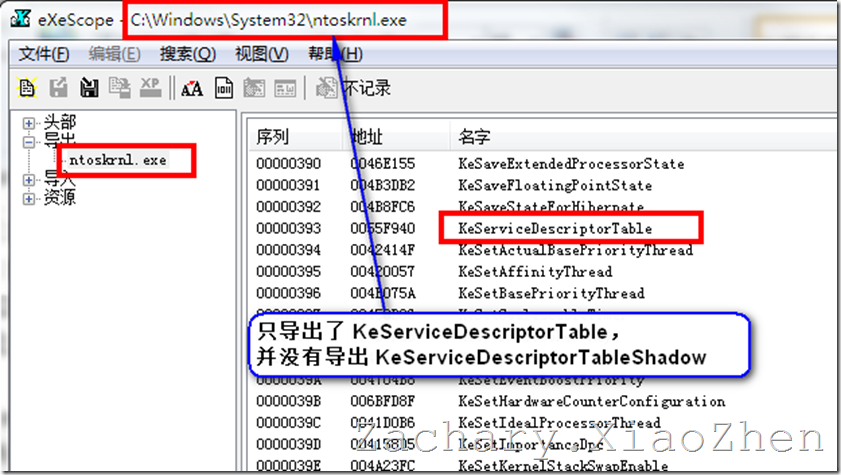841x475 pixels.
Task: Select KeSetIdealProcessorThread name
Action: (x=559, y=422)
